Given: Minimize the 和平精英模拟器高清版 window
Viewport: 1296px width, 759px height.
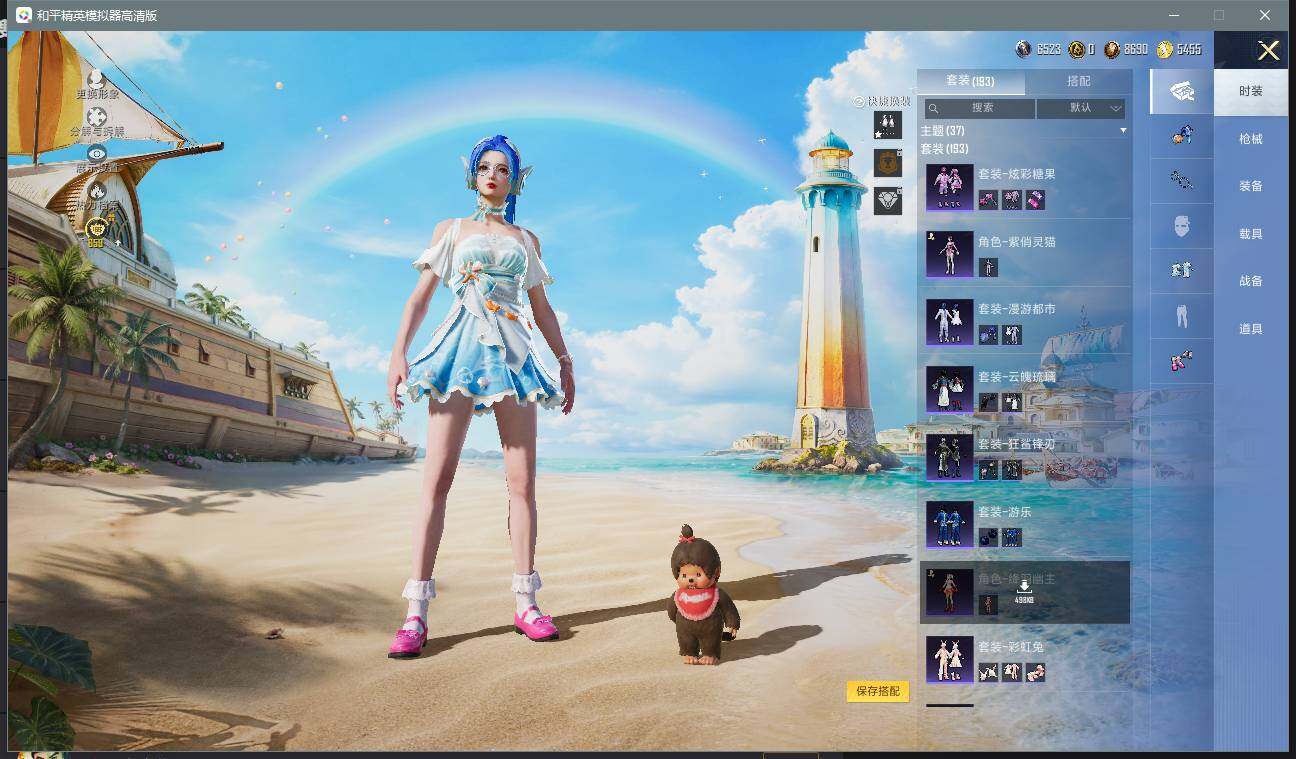Looking at the screenshot, I should 1174,15.
